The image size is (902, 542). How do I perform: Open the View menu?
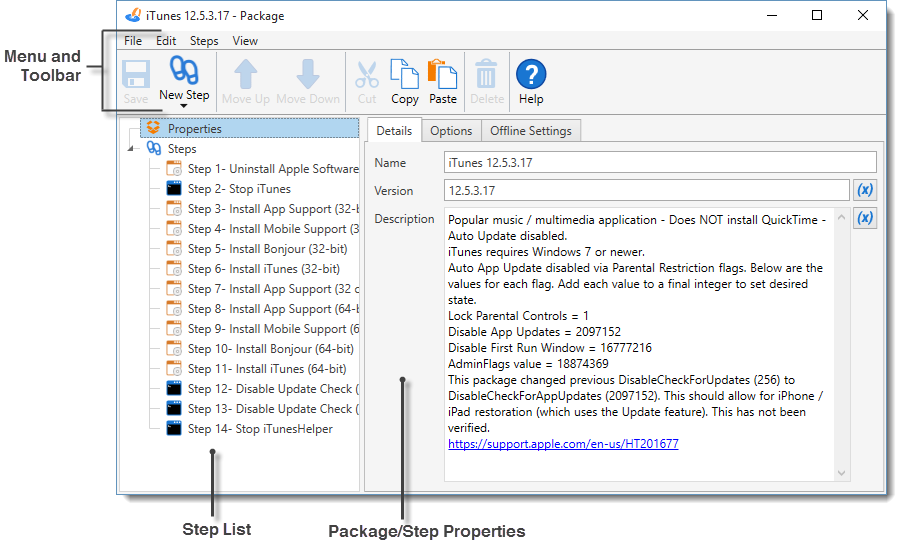click(245, 41)
